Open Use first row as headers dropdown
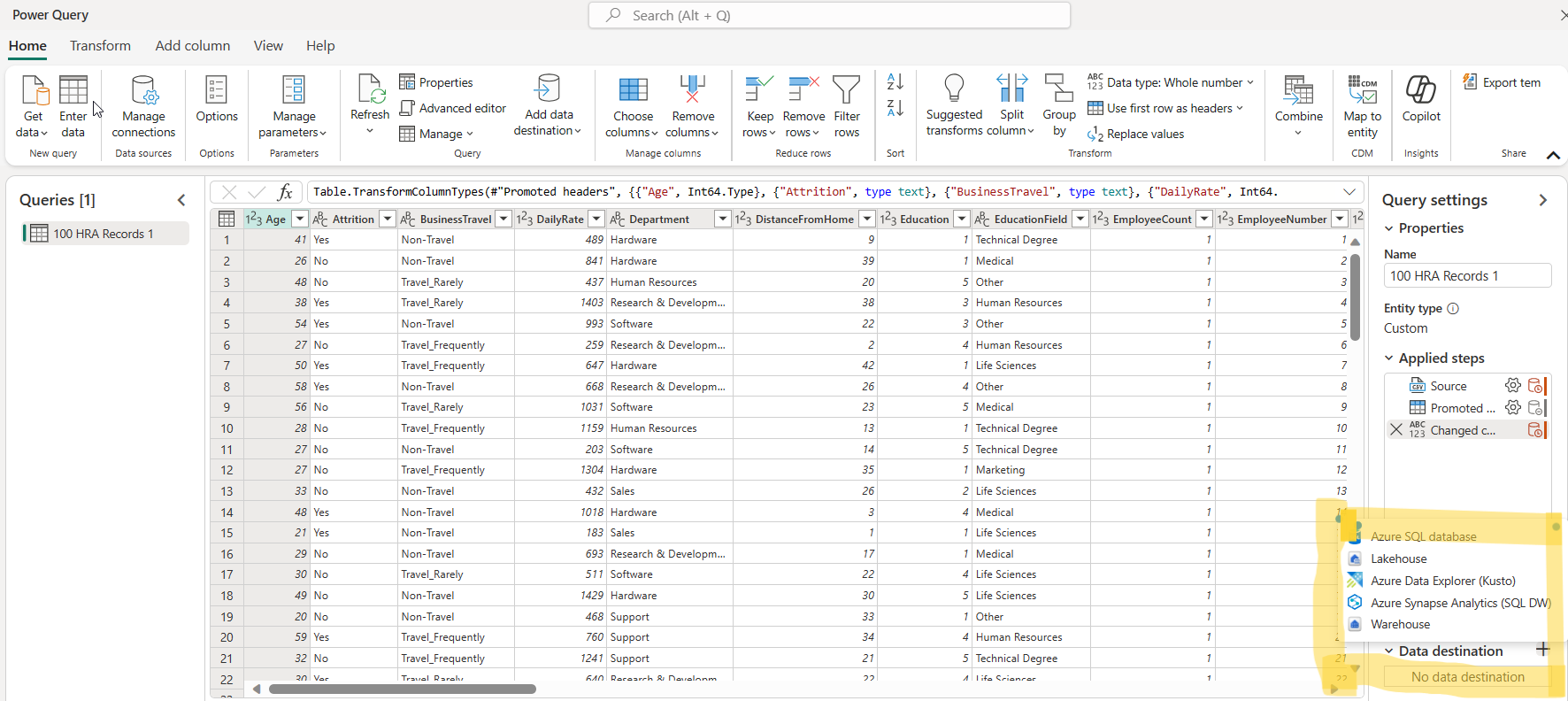 click(1165, 108)
